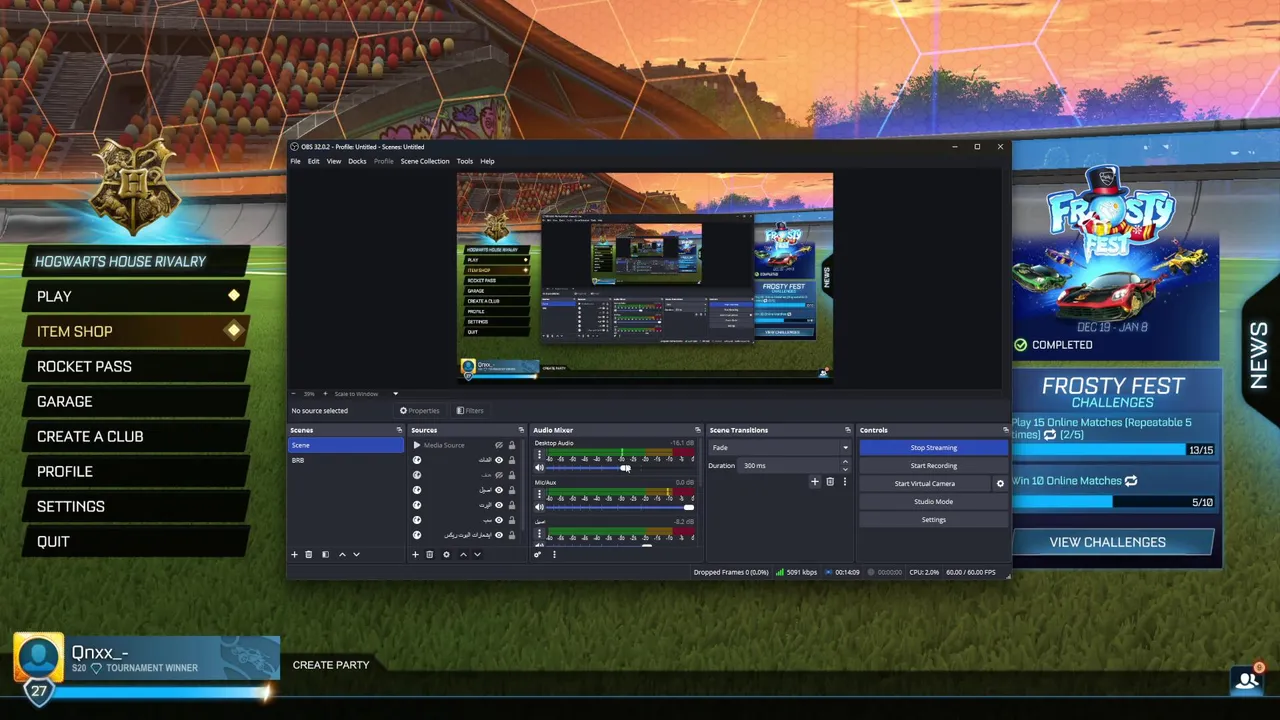Remove selected source with Sources trash icon

tap(429, 554)
